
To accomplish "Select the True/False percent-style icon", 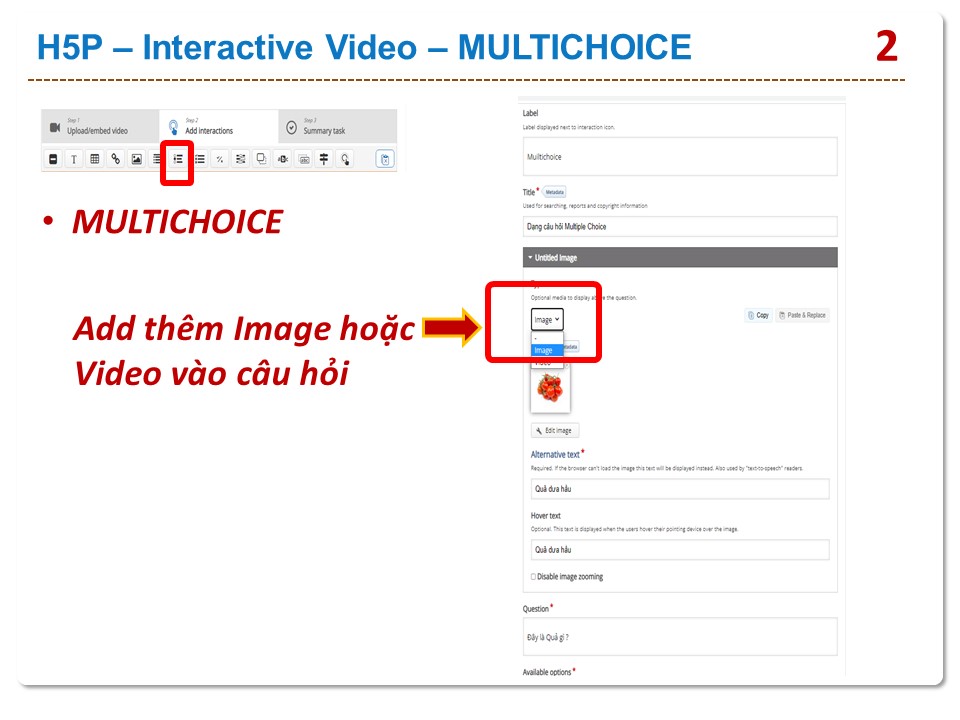I will [x=220, y=159].
